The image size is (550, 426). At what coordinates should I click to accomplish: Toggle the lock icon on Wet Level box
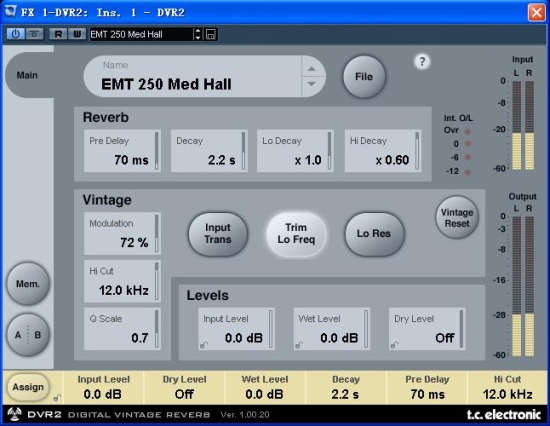click(299, 345)
